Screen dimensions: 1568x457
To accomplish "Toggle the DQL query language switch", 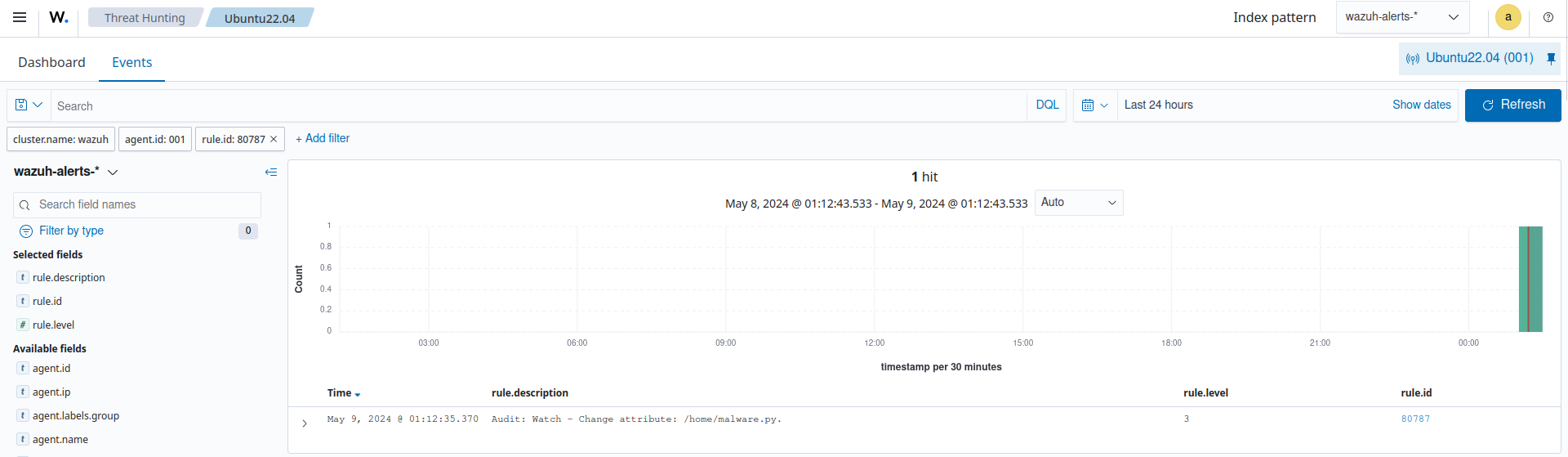I will 1047,105.
